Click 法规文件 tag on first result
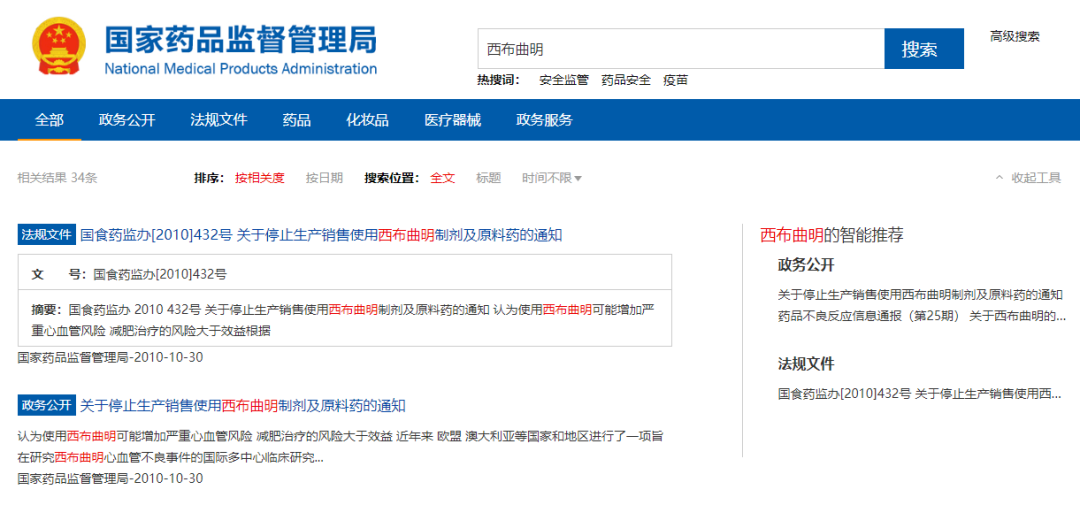Image resolution: width=1080 pixels, height=505 pixels. click(46, 235)
